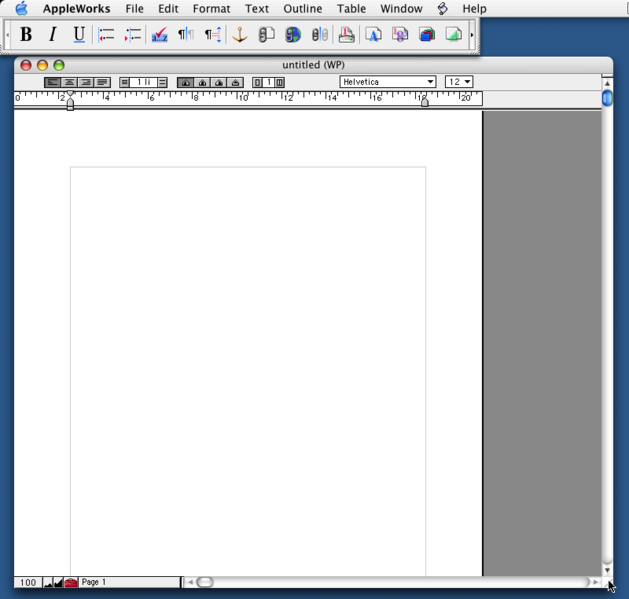Open the Format menu
This screenshot has width=629, height=599.
click(211, 8)
